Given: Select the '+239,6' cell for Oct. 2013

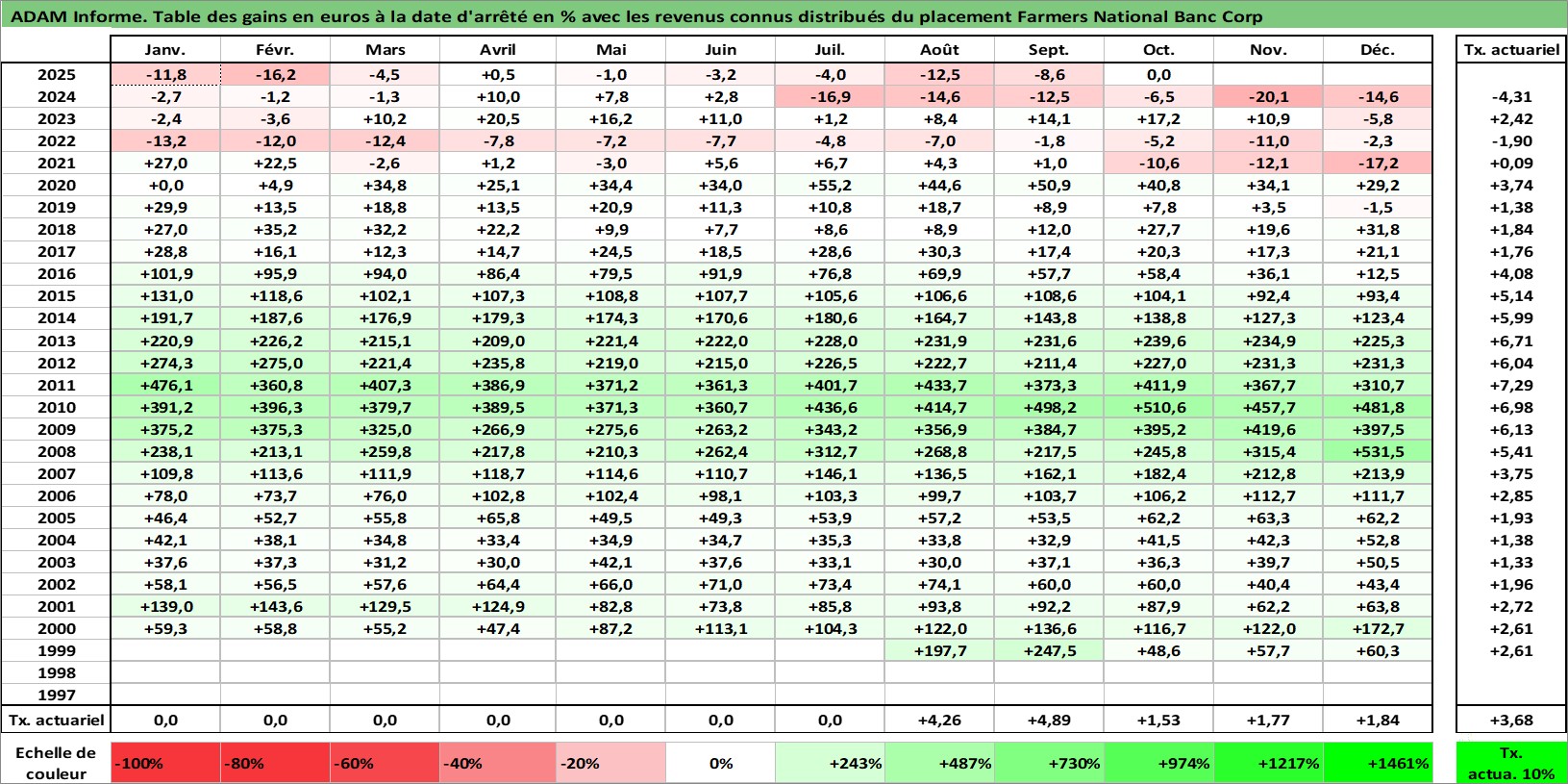Looking at the screenshot, I should 1158,341.
